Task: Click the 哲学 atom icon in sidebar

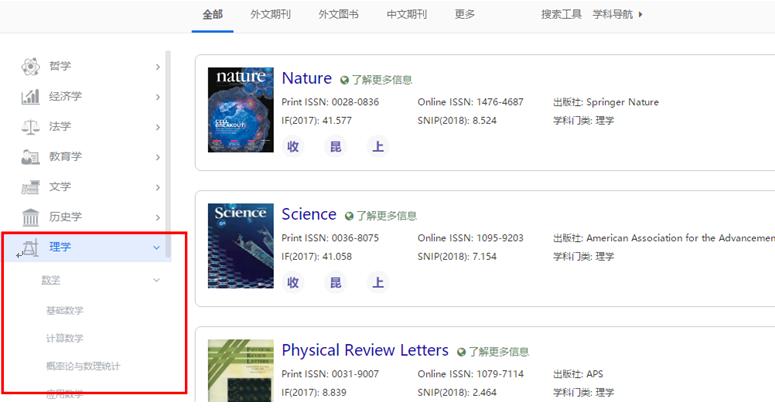Action: (x=31, y=66)
